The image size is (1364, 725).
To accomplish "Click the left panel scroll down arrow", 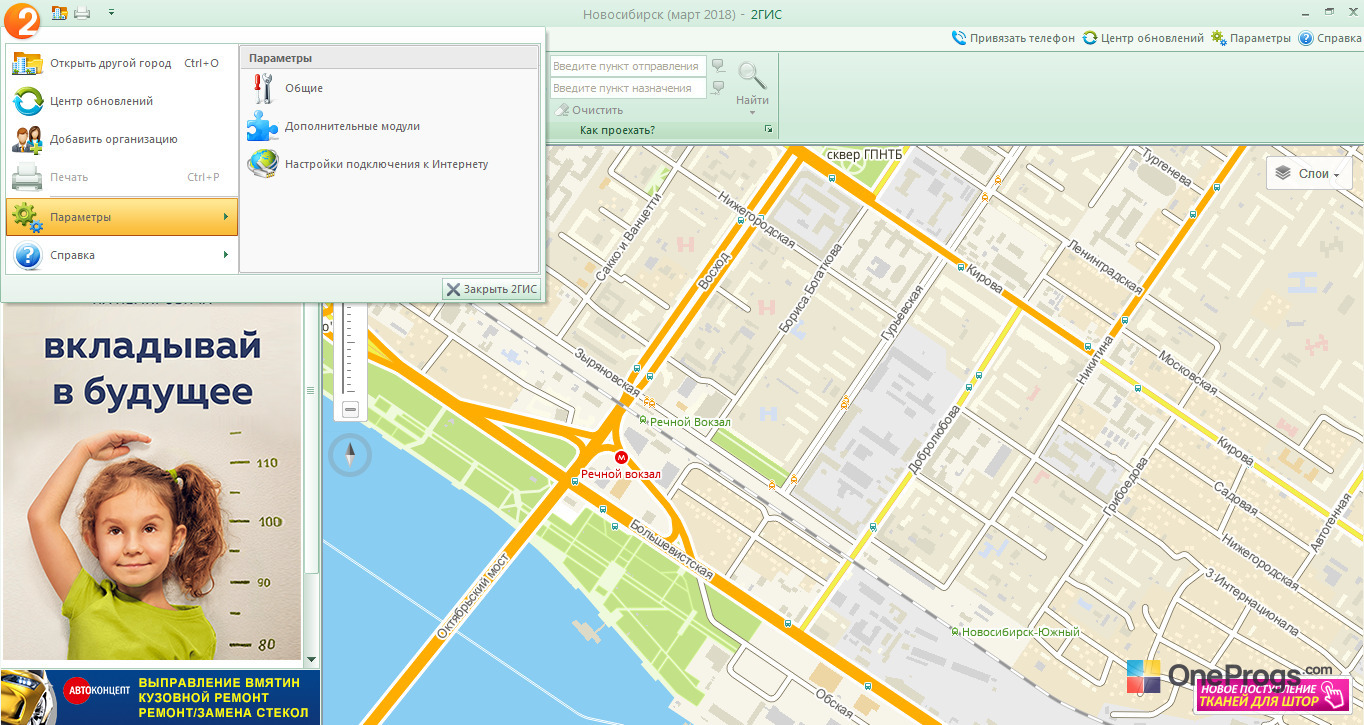I will pyautogui.click(x=311, y=659).
